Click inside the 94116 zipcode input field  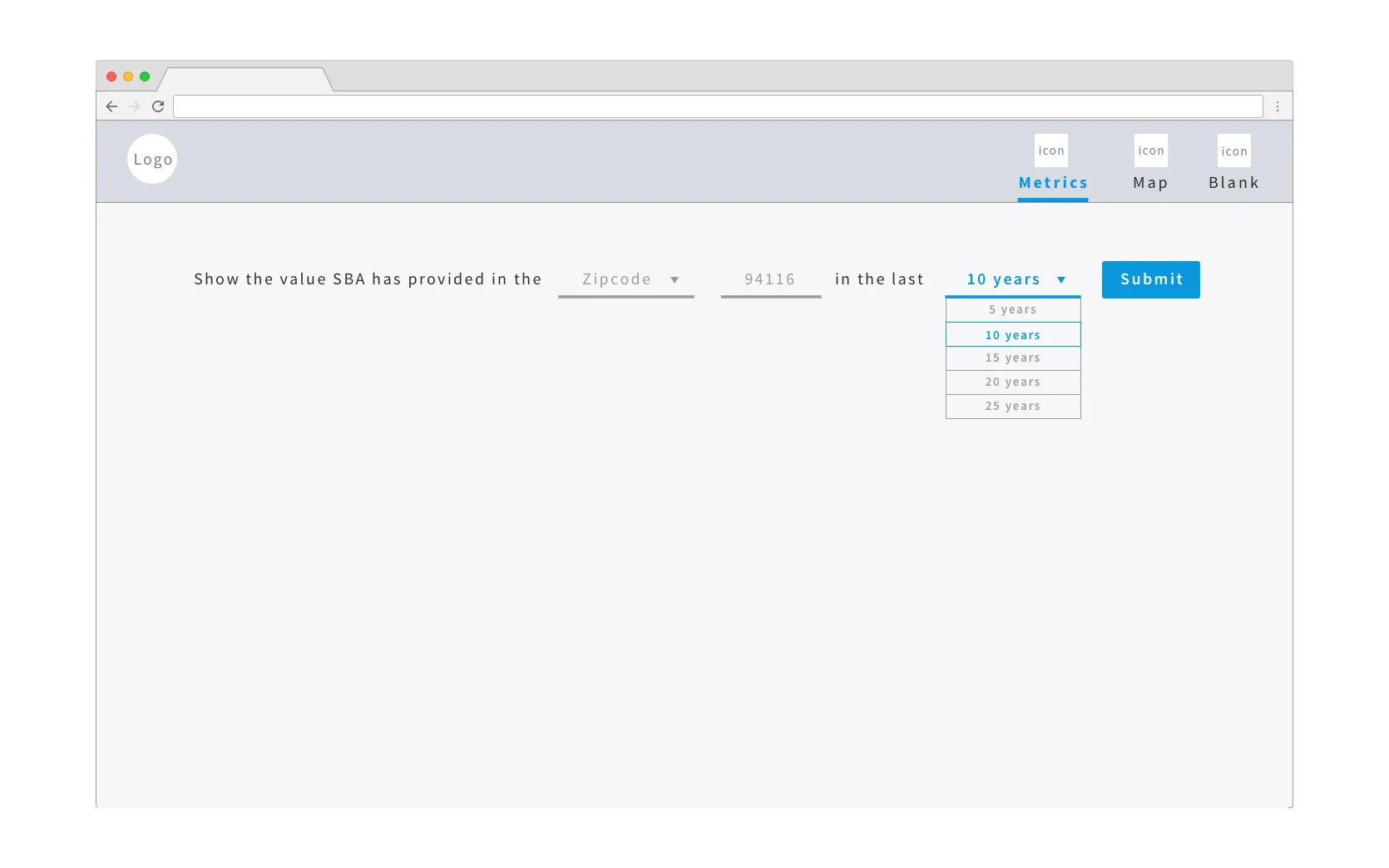coord(769,279)
